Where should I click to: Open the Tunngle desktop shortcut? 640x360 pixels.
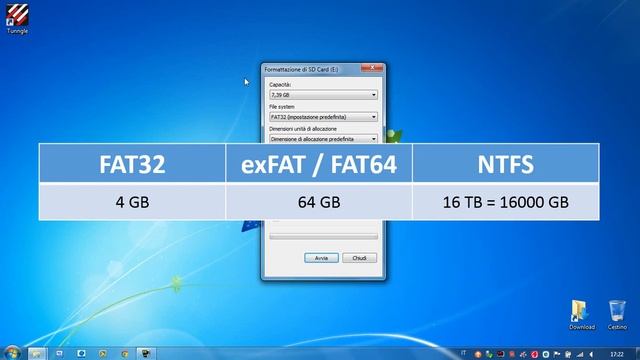coord(17,19)
